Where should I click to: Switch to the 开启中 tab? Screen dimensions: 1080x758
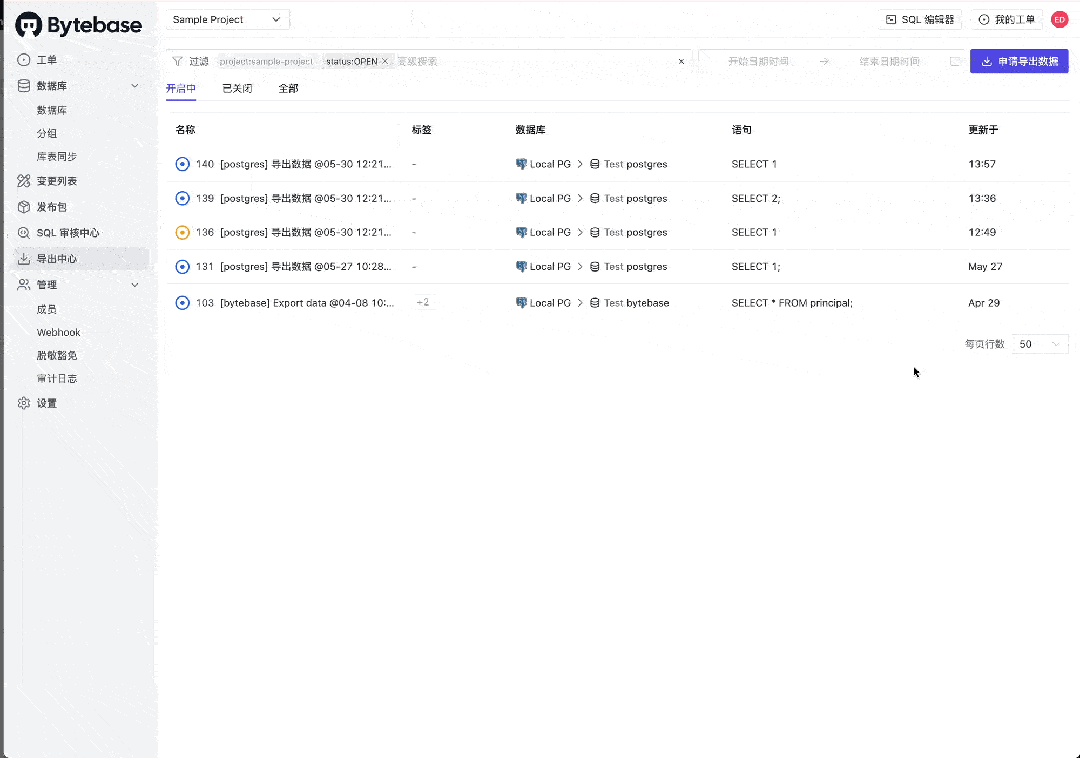[x=181, y=88]
